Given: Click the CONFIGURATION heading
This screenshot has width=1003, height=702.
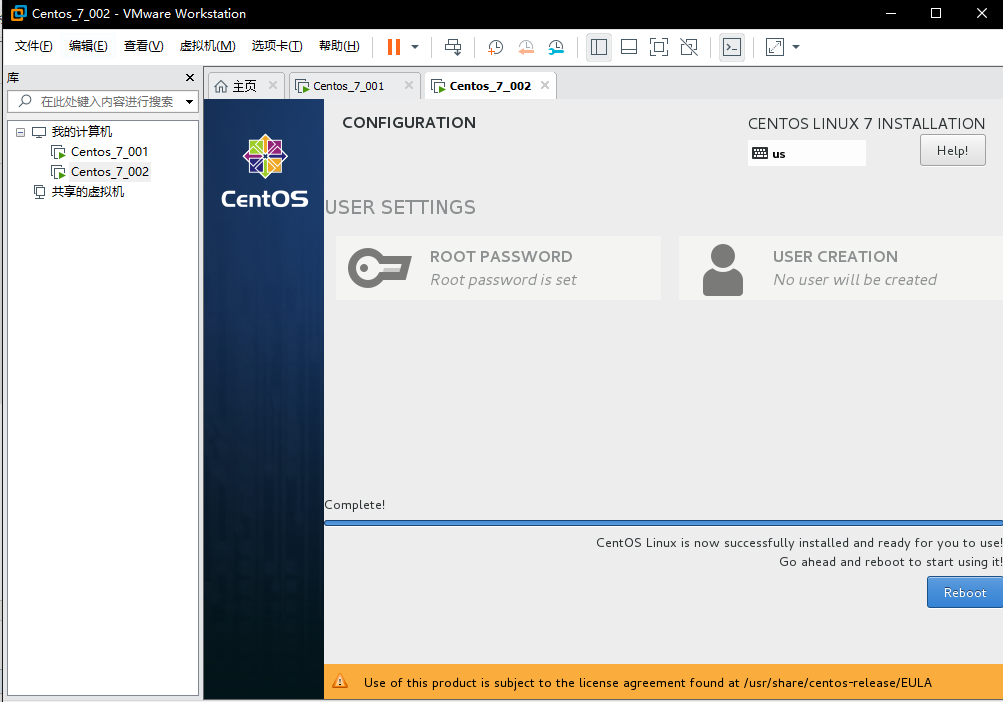Looking at the screenshot, I should pyautogui.click(x=409, y=123).
